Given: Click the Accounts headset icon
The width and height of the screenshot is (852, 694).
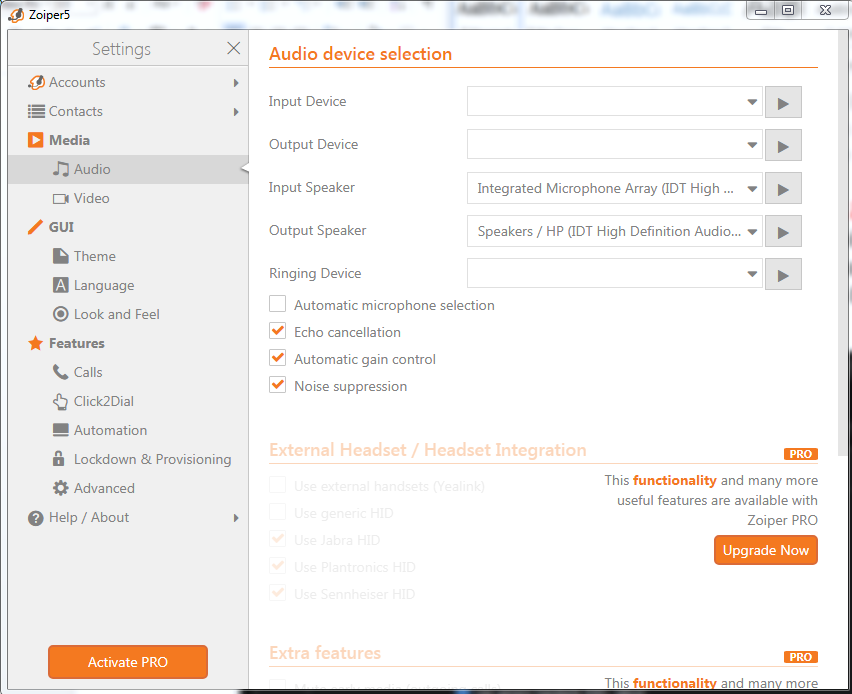Looking at the screenshot, I should point(36,83).
